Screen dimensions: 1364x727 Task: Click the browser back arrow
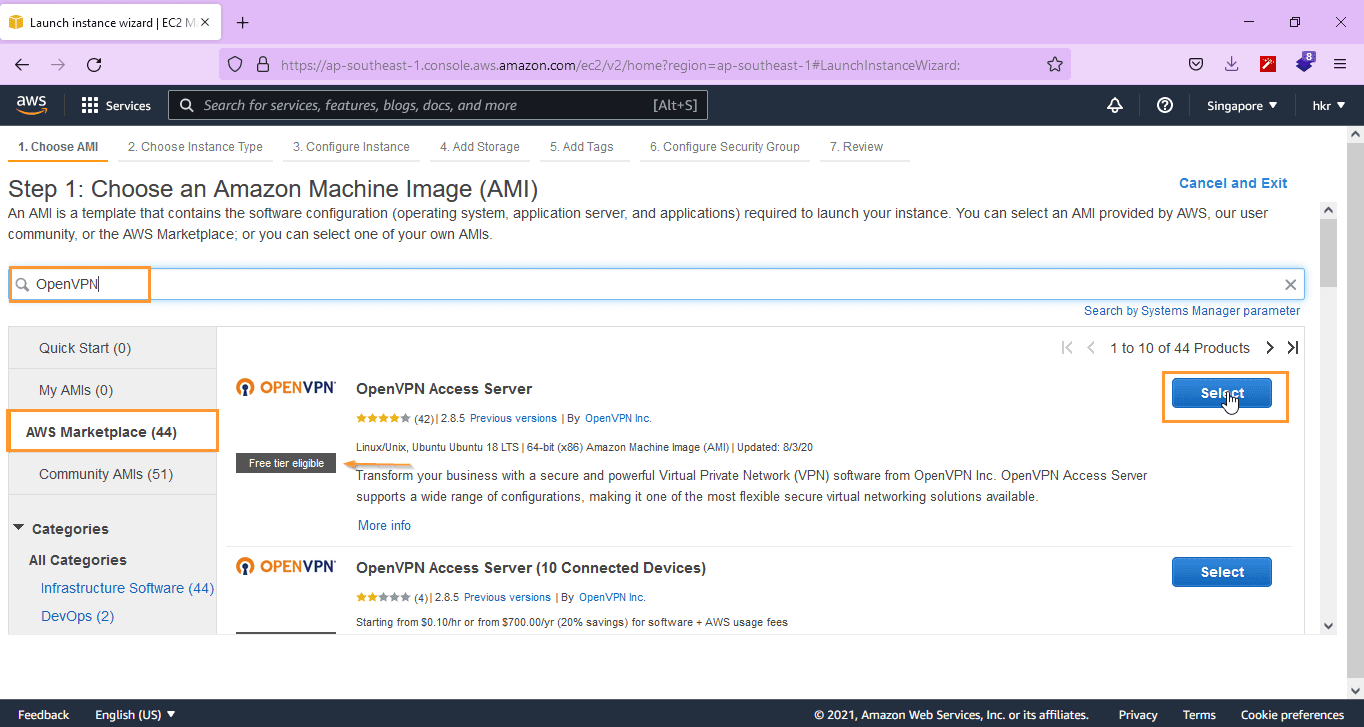click(x=22, y=64)
